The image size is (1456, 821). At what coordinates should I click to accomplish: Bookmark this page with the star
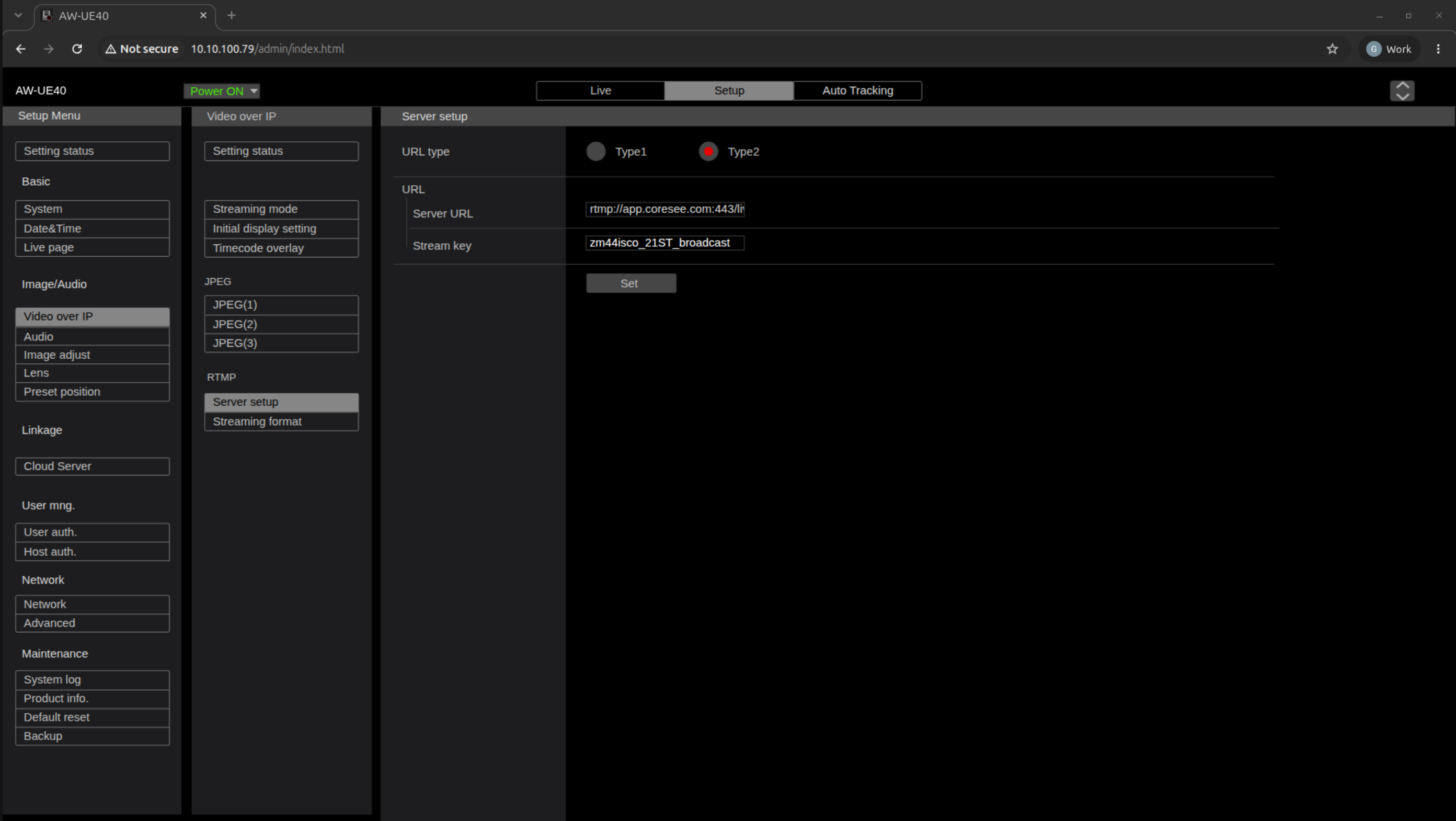point(1332,49)
